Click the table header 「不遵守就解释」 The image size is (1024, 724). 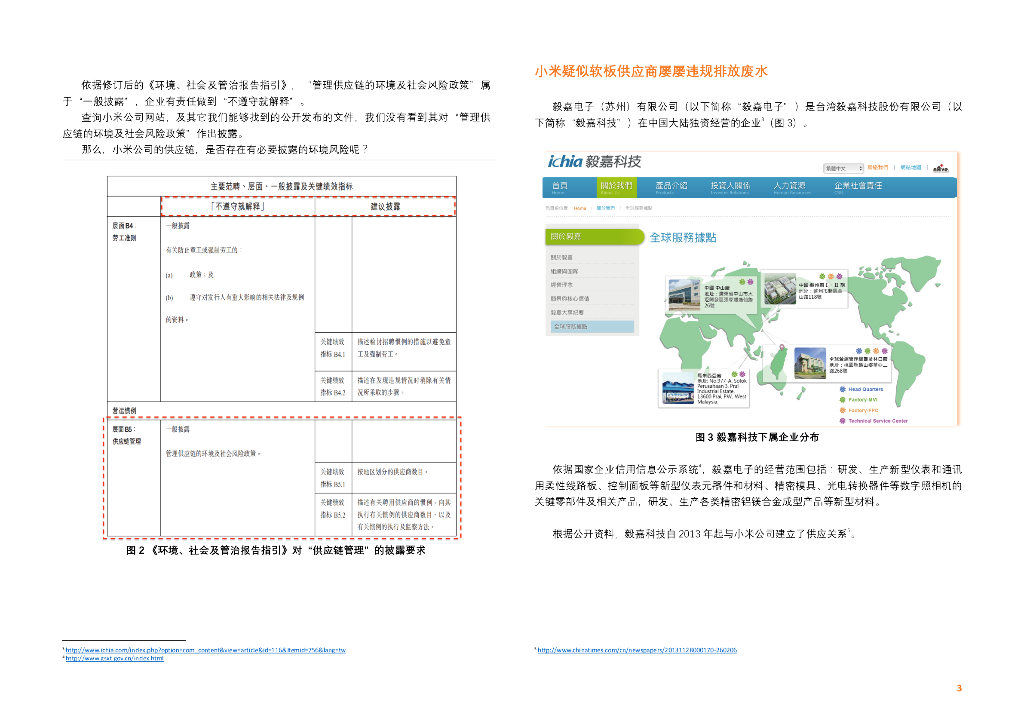coord(238,206)
